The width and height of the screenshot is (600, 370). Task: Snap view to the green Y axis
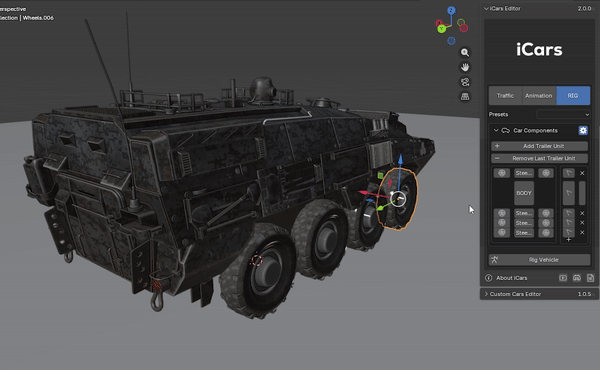pyautogui.click(x=442, y=29)
